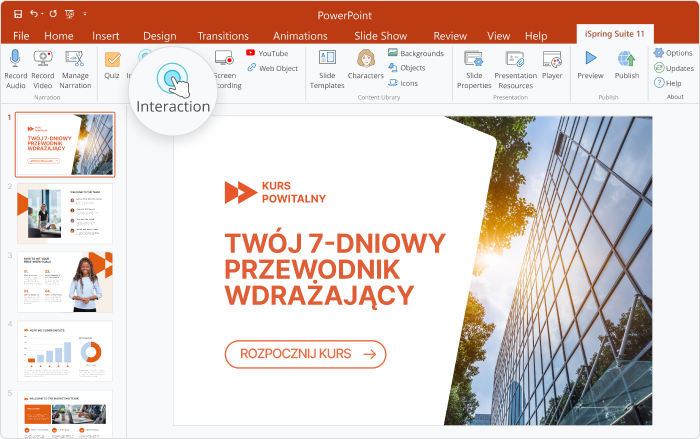Save the presentation from quick access toolbar
This screenshot has height=439, width=700.
coord(18,14)
